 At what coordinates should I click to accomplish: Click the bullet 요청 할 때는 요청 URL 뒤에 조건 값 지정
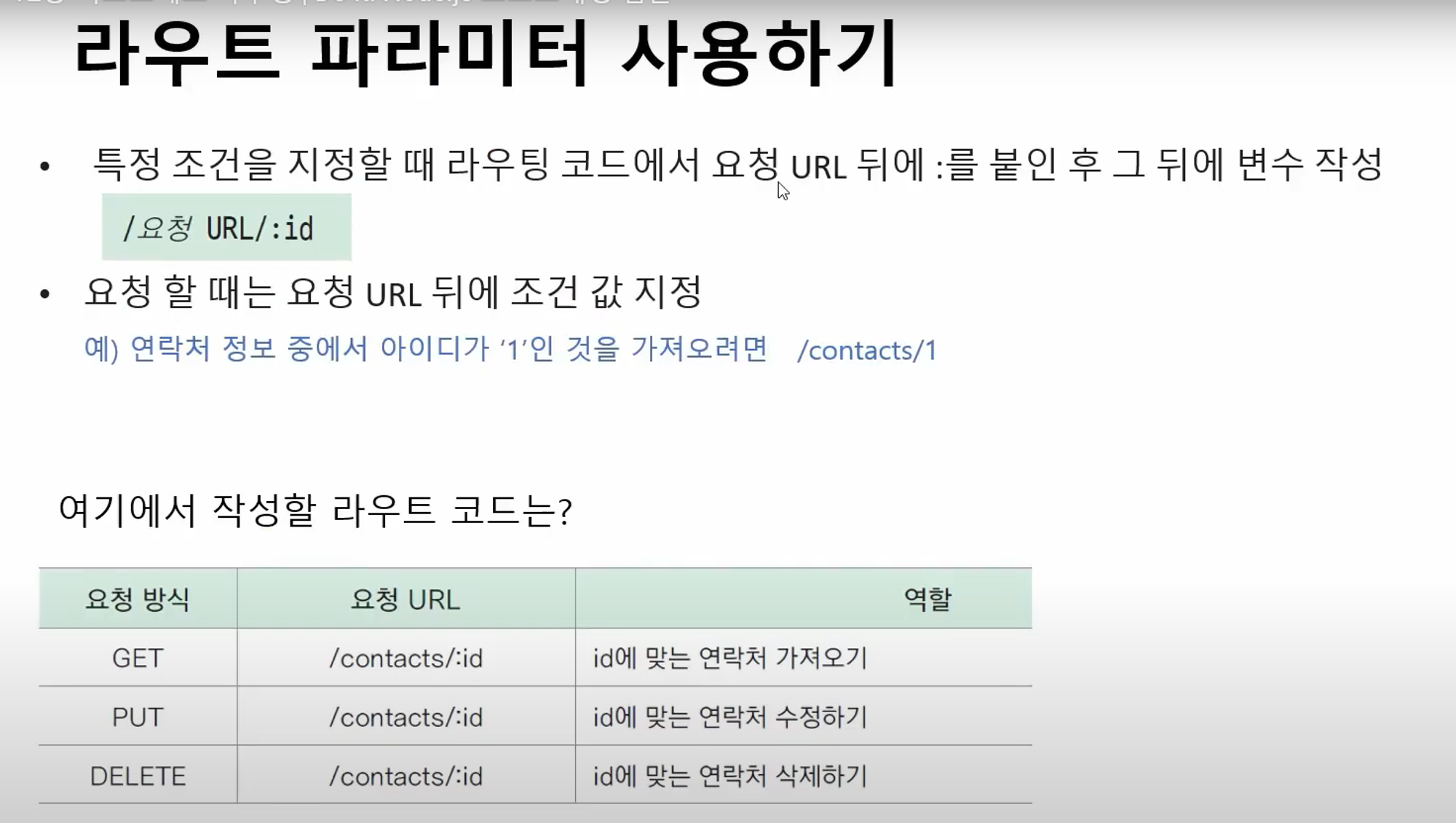pos(393,292)
